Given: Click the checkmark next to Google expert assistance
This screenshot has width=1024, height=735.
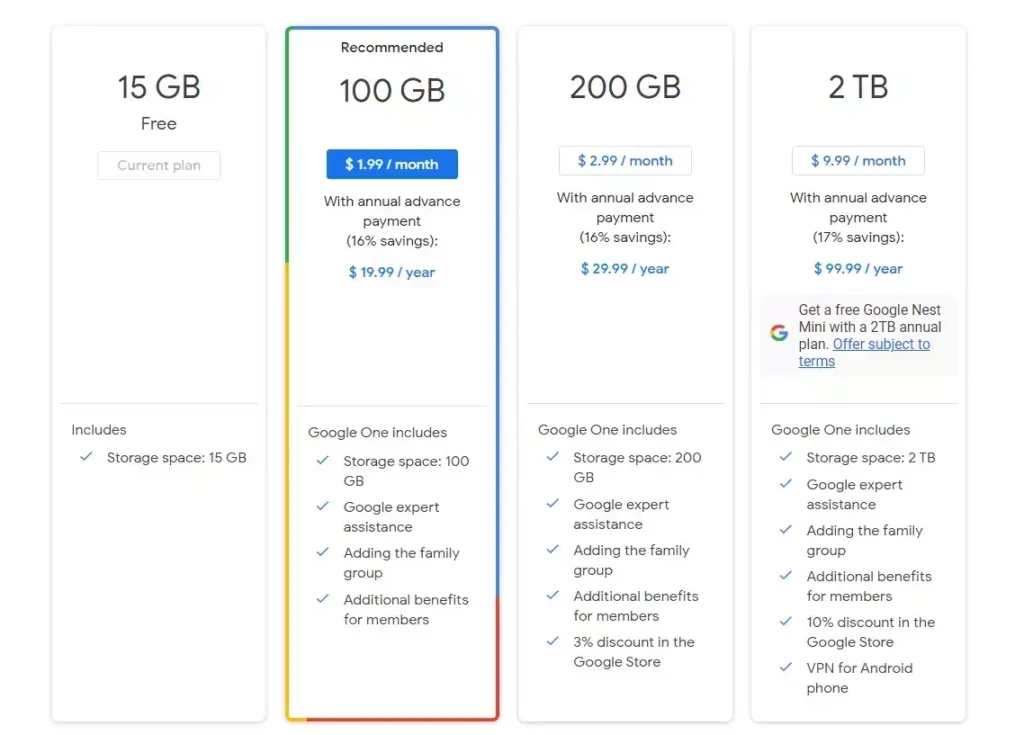Looking at the screenshot, I should [322, 508].
